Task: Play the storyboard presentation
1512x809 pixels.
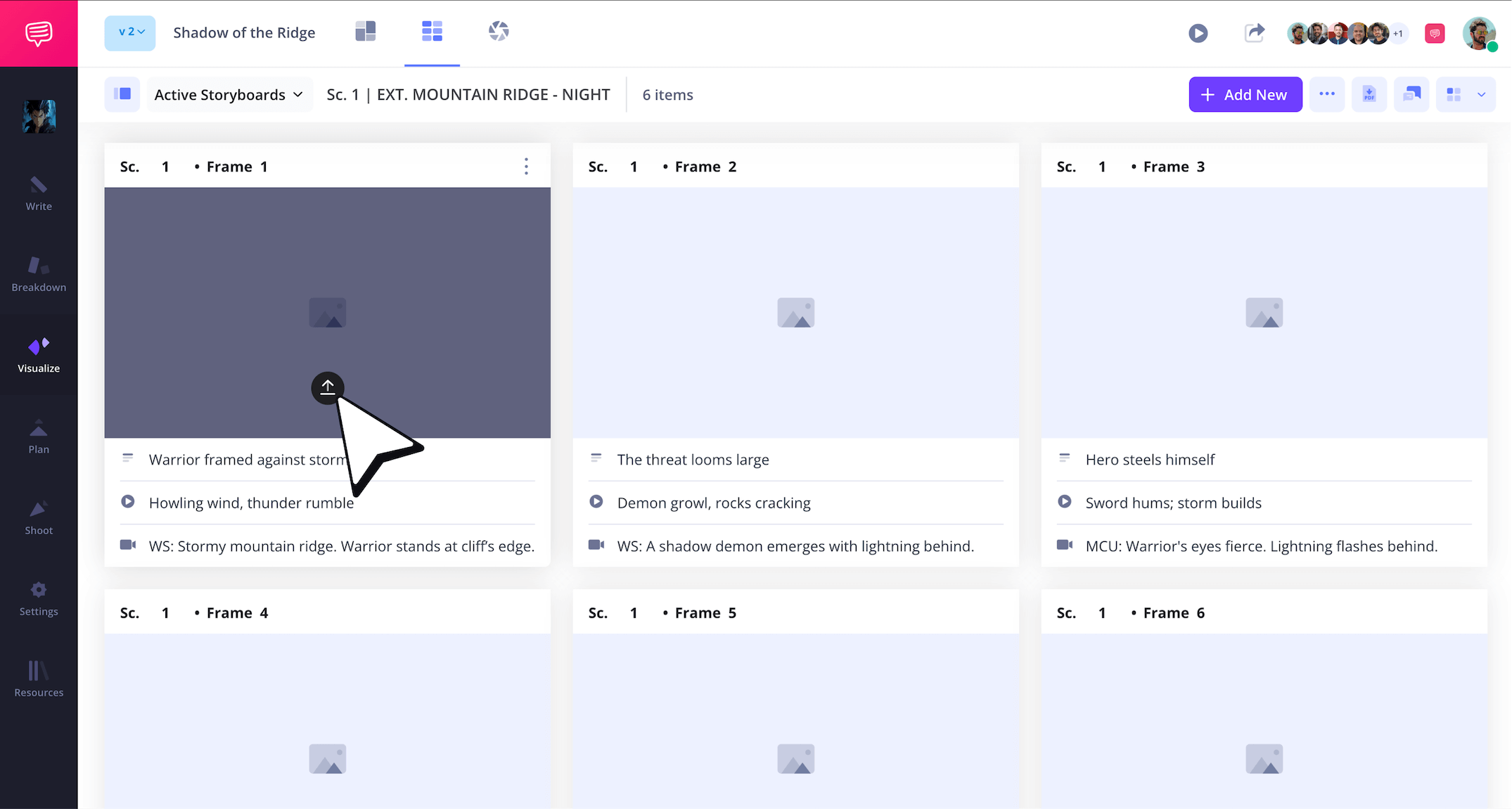Action: 1198,33
